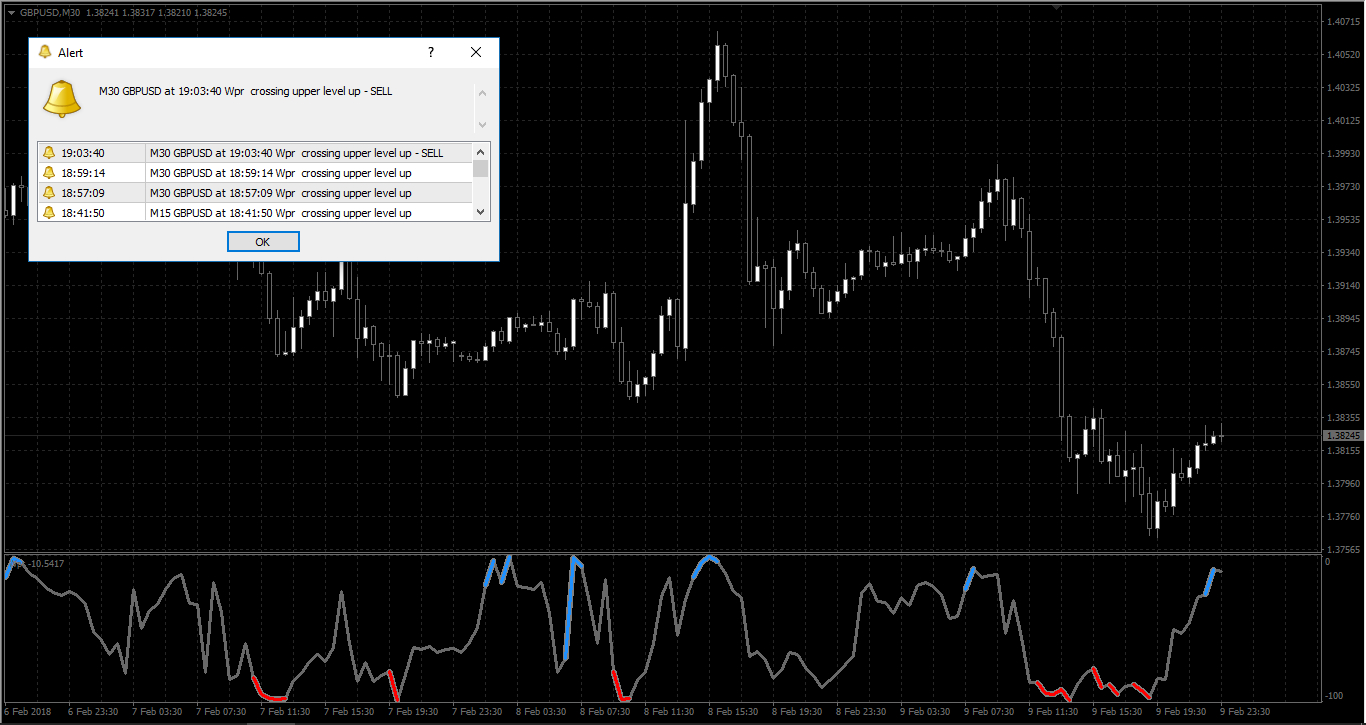Click the question mark help button in Alert dialog
The image size is (1366, 725).
pos(431,52)
